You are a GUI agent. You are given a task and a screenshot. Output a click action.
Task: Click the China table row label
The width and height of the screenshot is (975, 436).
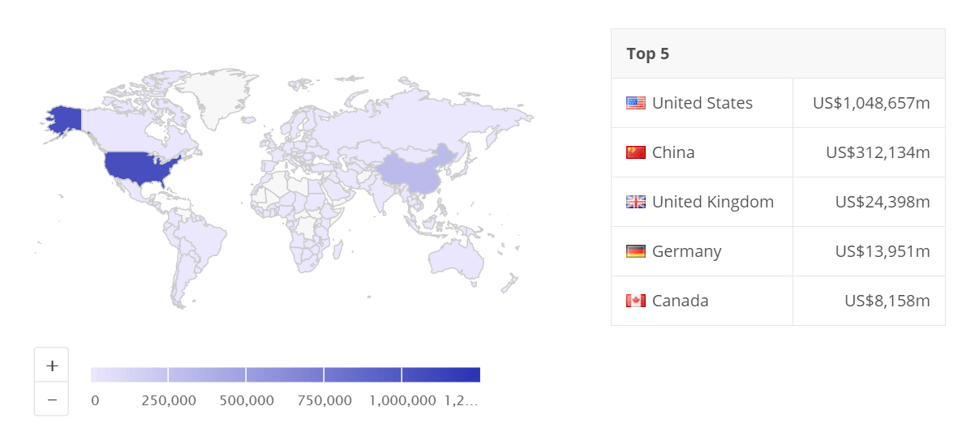(673, 153)
